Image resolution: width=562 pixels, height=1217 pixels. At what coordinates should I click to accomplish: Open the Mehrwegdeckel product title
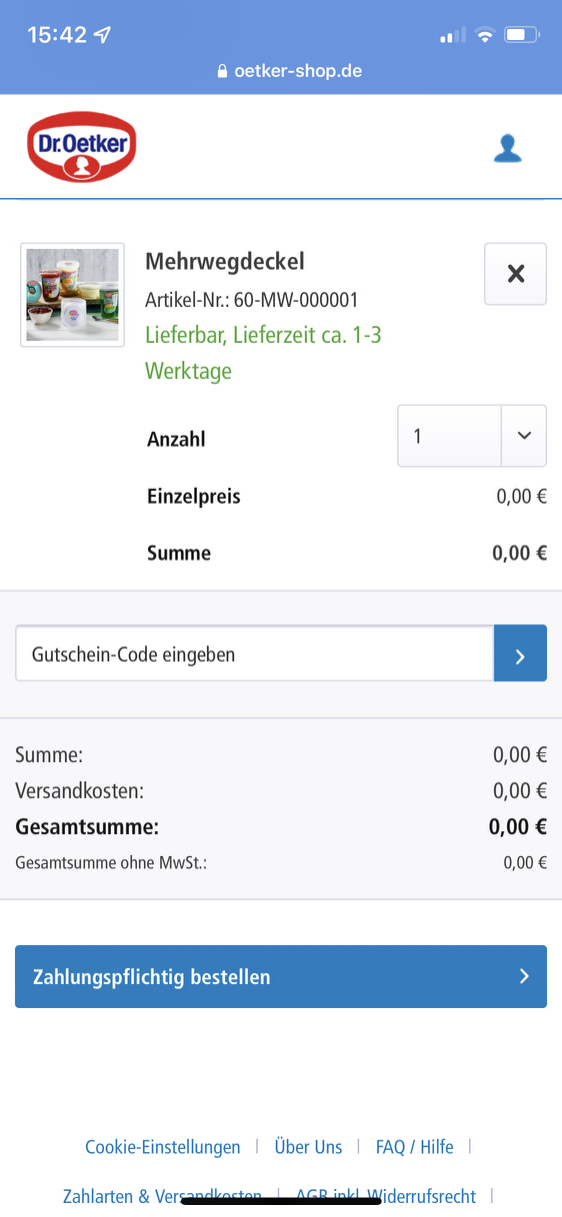coord(225,262)
